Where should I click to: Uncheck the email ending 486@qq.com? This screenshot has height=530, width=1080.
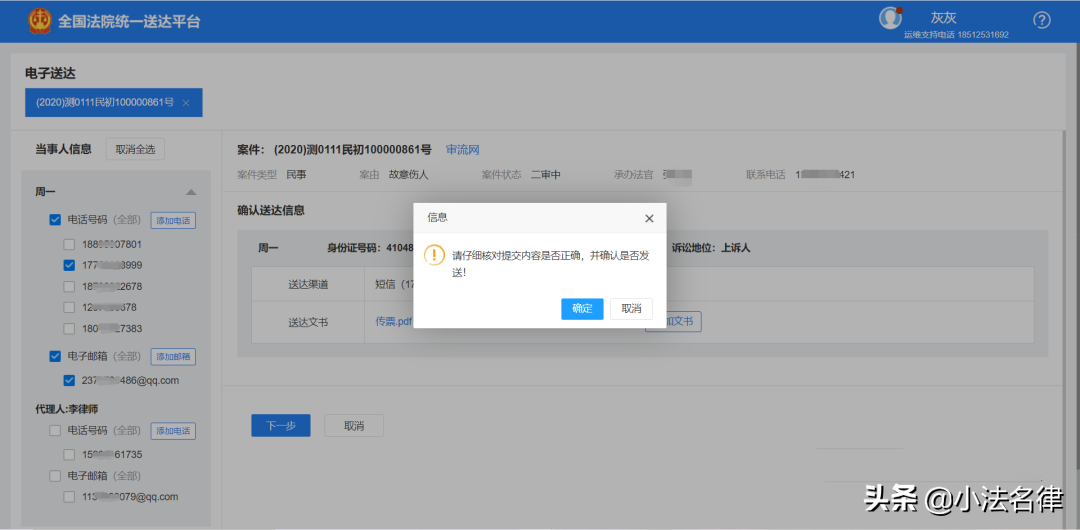tap(70, 380)
